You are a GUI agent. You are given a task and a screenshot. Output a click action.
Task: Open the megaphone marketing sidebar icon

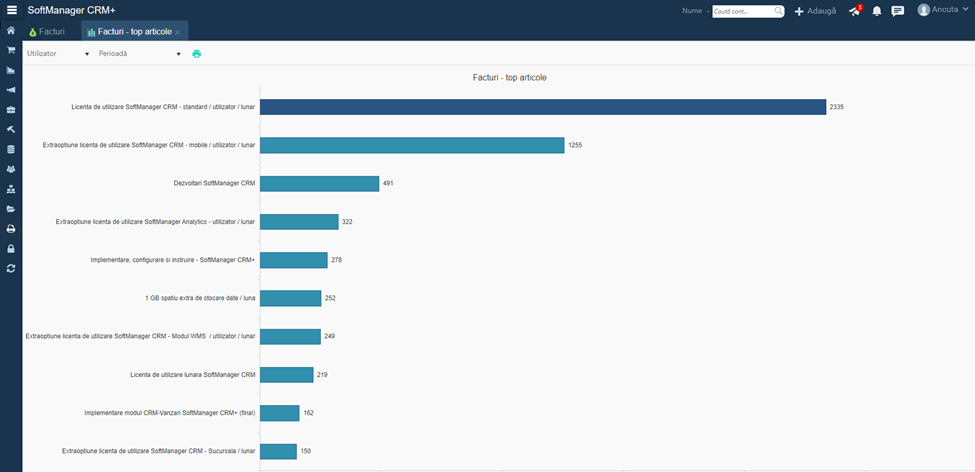[x=11, y=90]
